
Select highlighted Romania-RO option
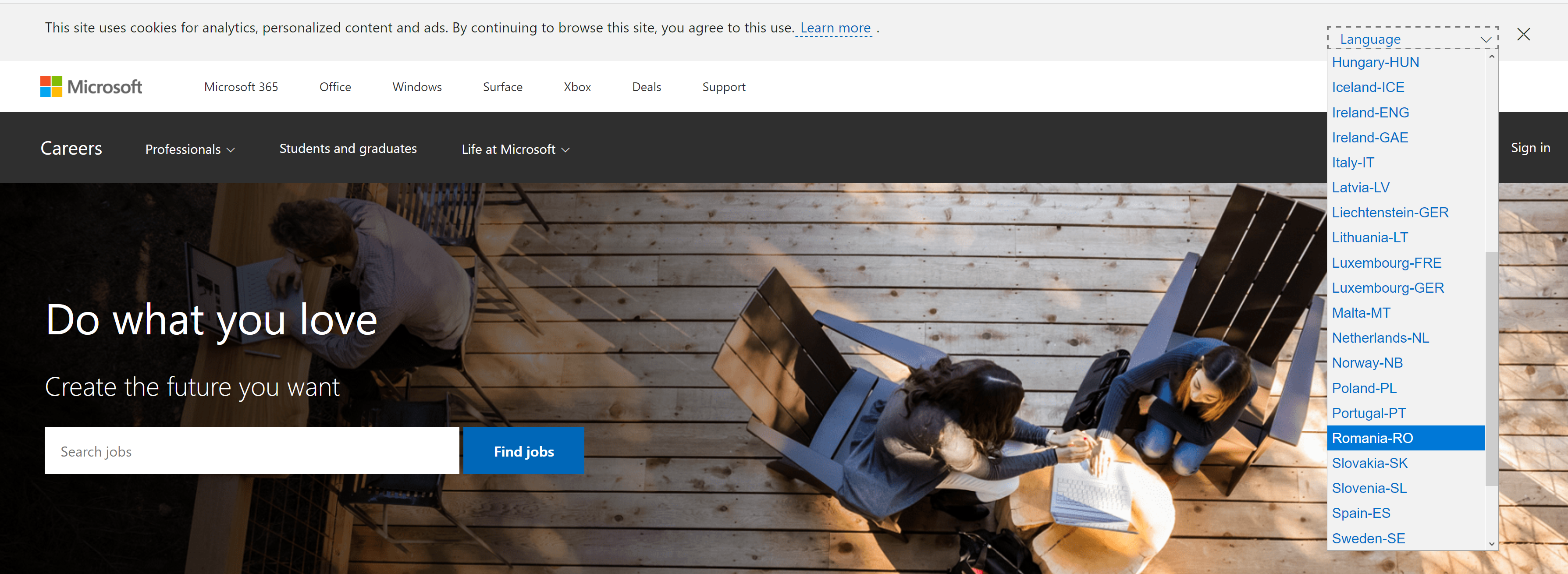(1406, 438)
